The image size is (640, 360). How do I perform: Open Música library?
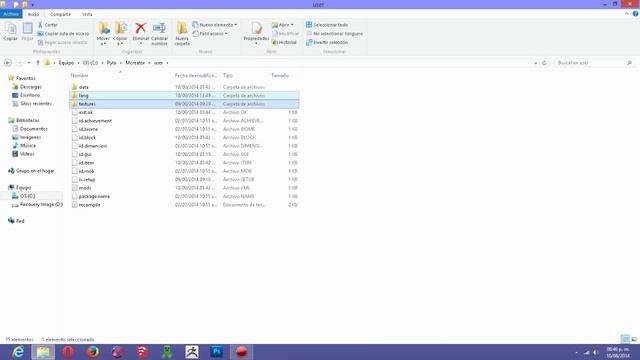point(28,145)
